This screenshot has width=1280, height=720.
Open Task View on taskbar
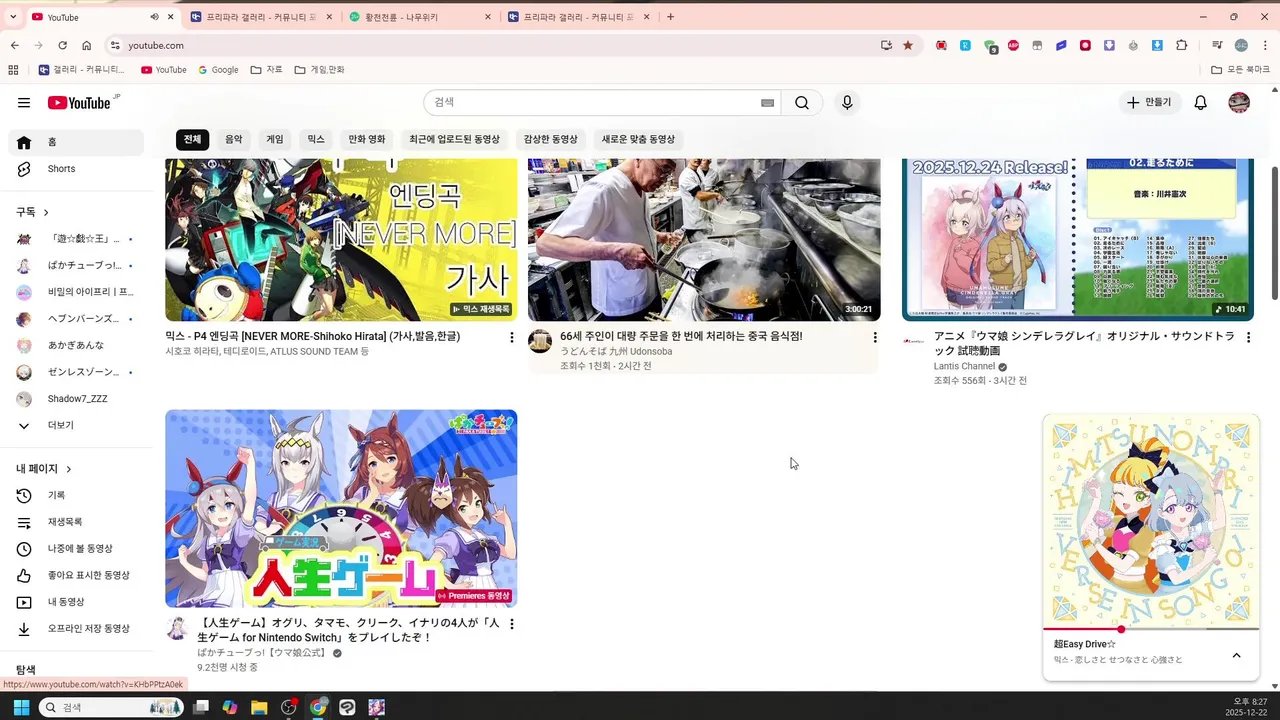pos(200,707)
